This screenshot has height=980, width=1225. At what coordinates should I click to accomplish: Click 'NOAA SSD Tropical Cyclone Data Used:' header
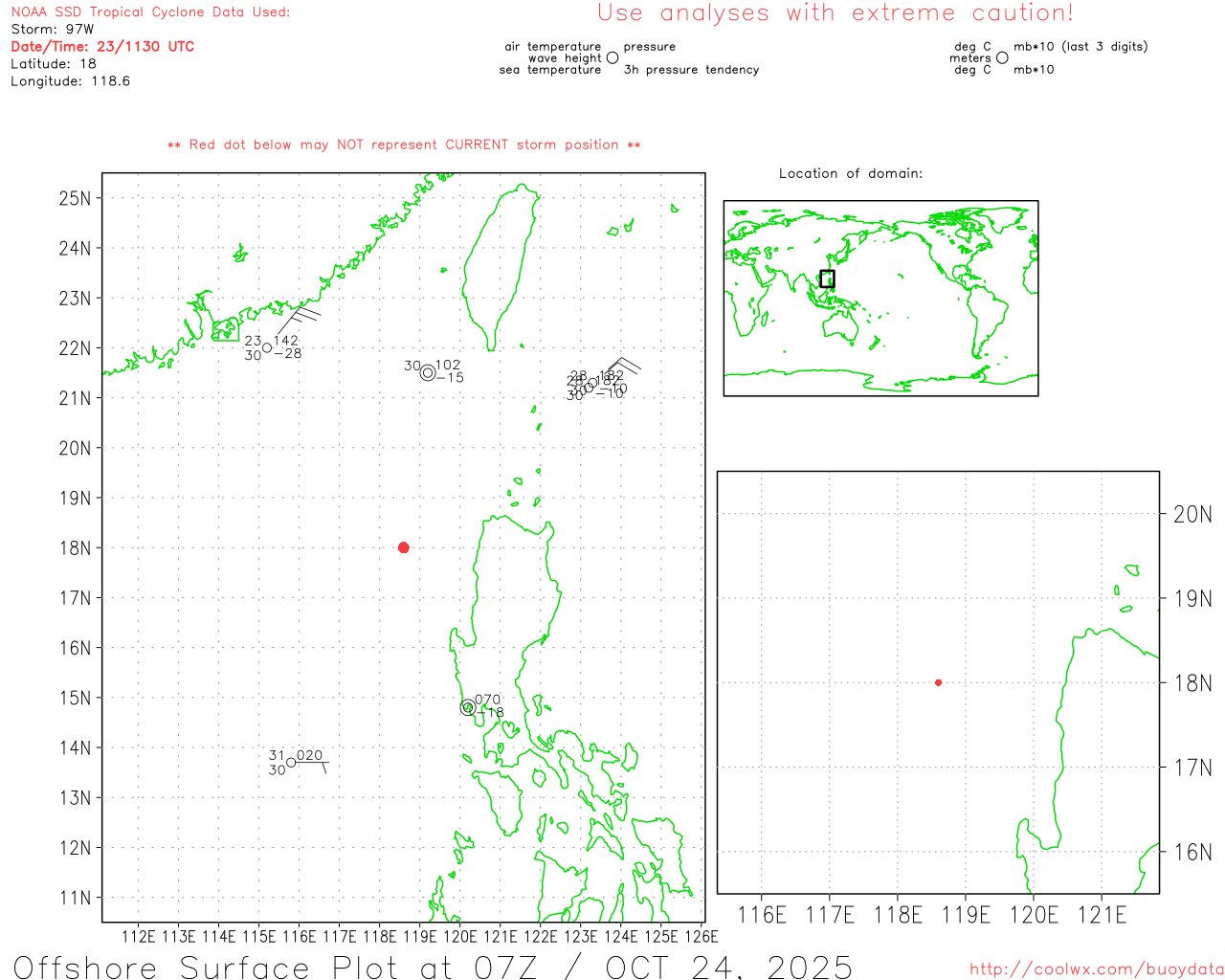coord(150,12)
